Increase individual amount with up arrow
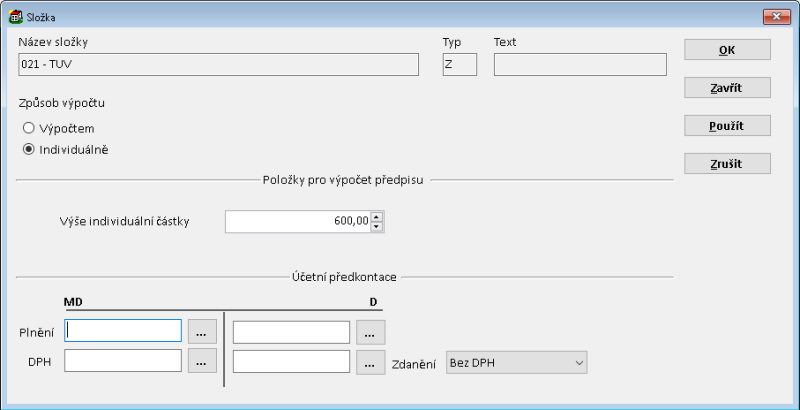The image size is (800, 410). click(377, 216)
